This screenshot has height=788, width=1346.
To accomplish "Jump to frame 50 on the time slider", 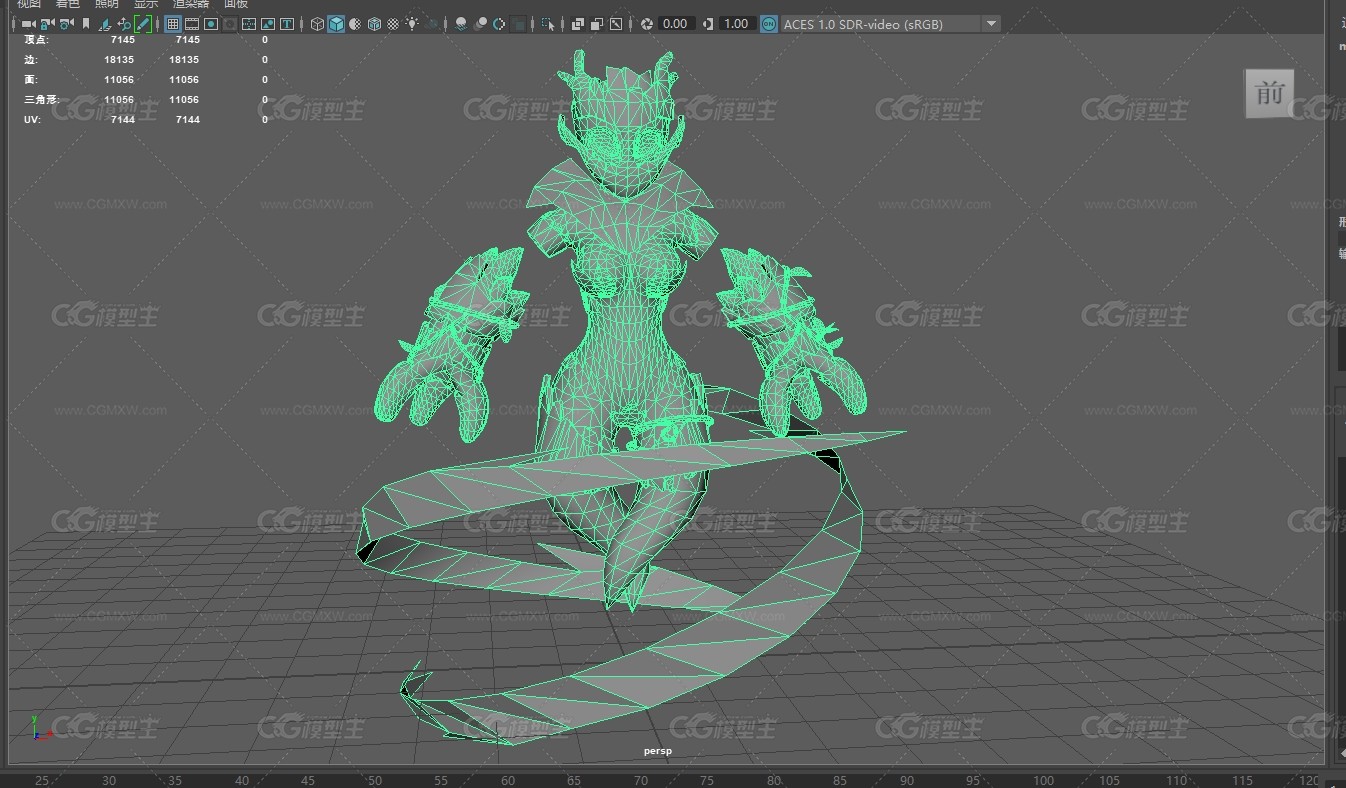I will click(375, 781).
